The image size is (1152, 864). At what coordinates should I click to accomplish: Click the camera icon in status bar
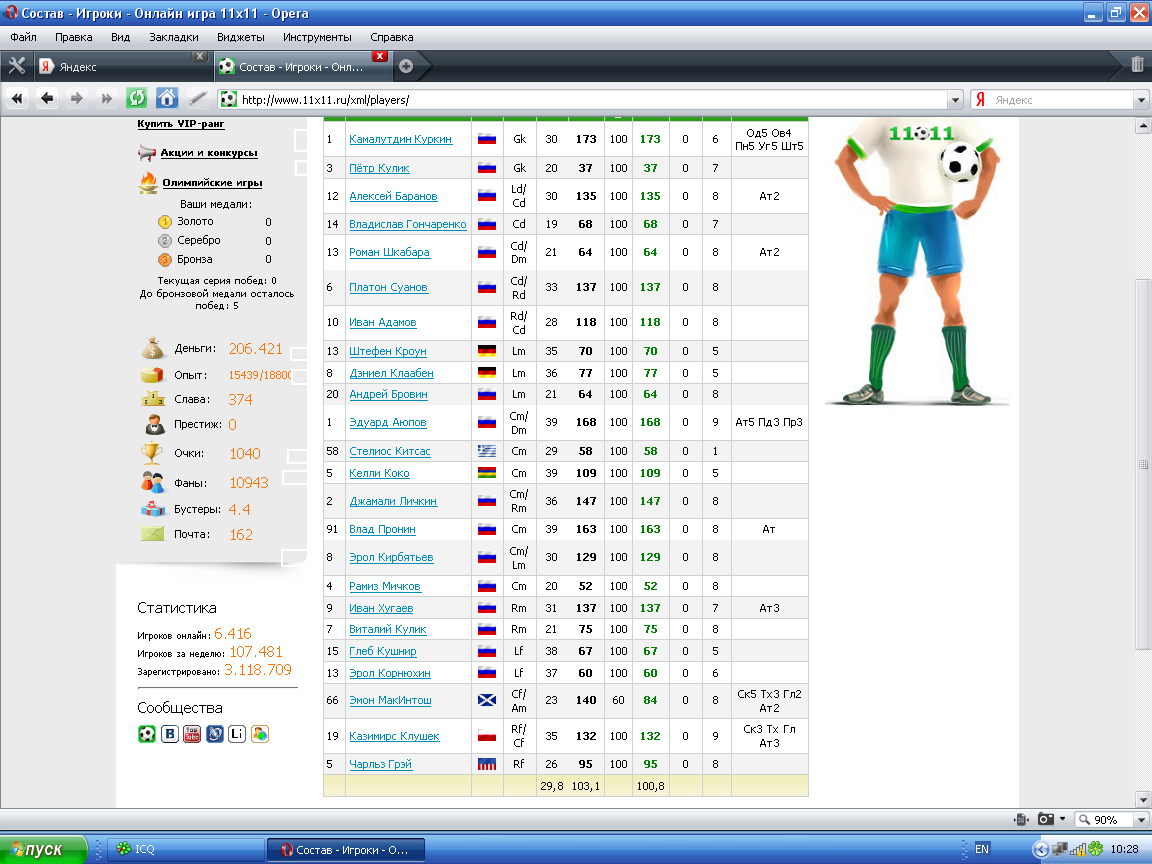[x=1046, y=819]
